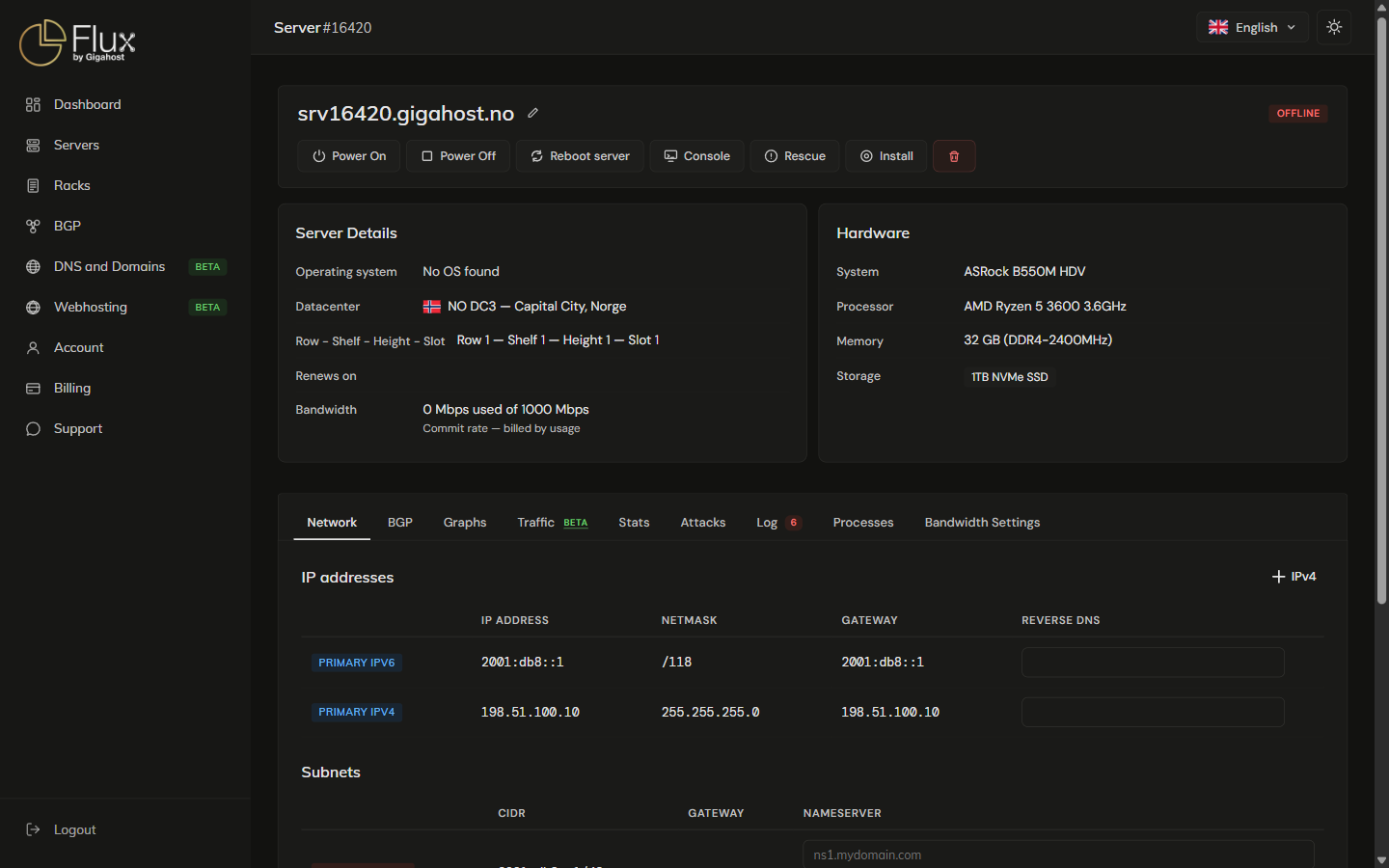Click the Norway flag datacenter icon
This screenshot has width=1389, height=868.
pos(432,307)
